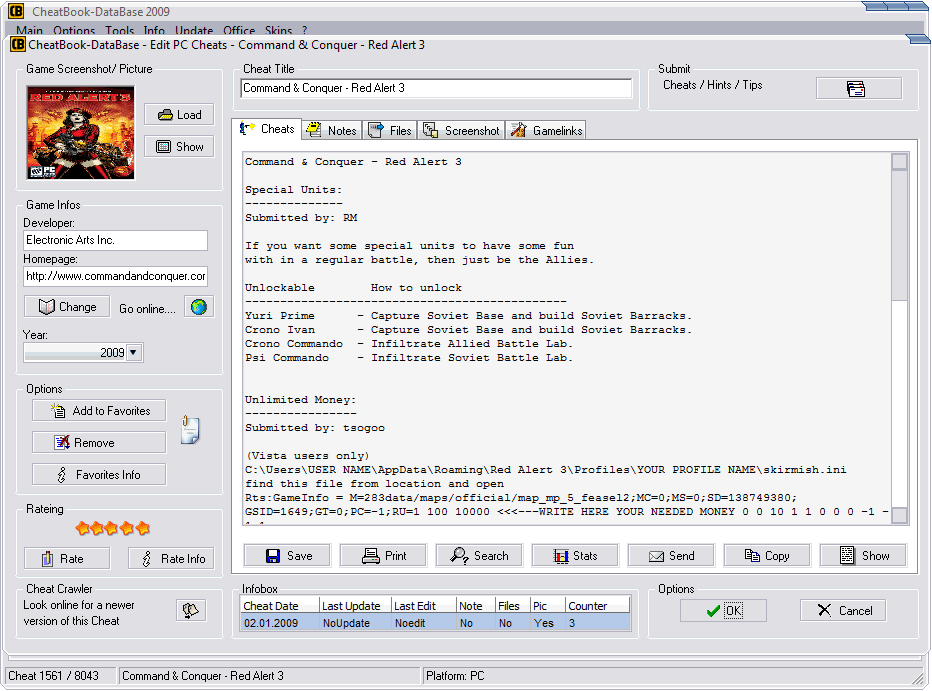932x691 pixels.
Task: Print the cheat text
Action: point(383,556)
